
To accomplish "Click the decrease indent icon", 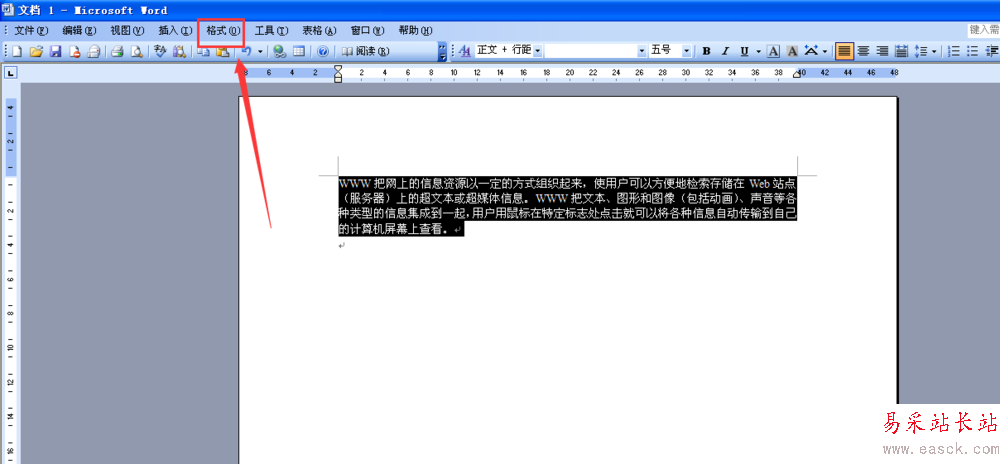I will click(x=993, y=51).
